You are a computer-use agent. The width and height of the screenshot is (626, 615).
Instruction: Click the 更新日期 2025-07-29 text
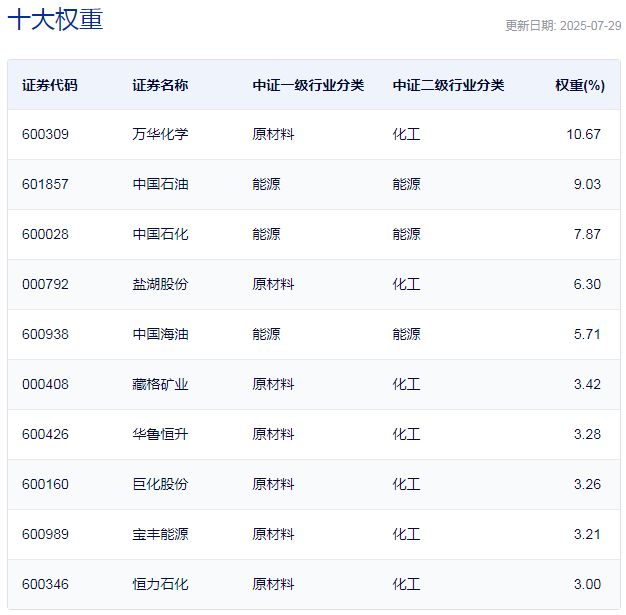pyautogui.click(x=562, y=26)
